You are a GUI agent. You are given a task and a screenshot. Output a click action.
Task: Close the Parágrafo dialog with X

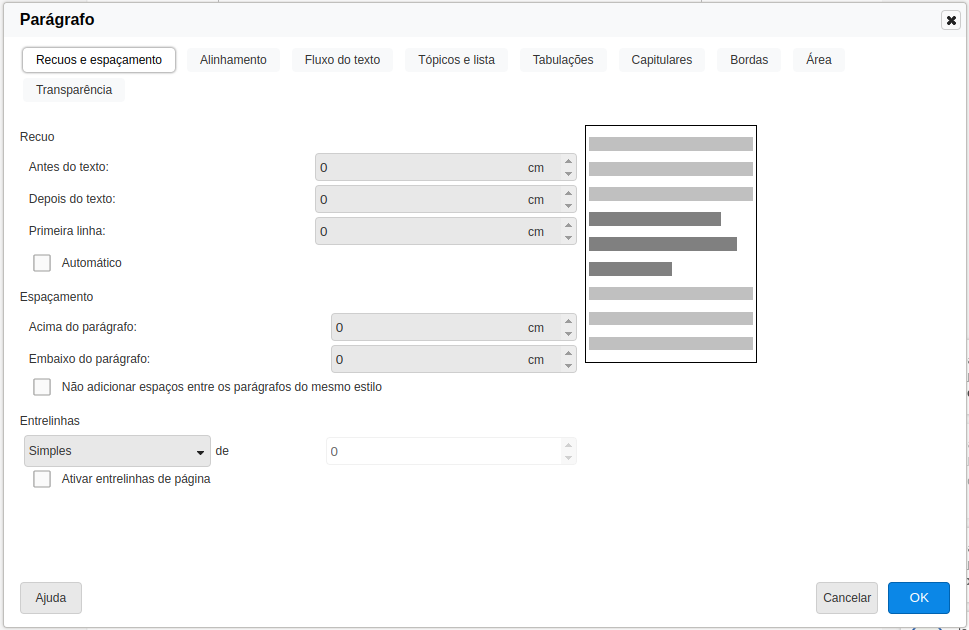[951, 20]
